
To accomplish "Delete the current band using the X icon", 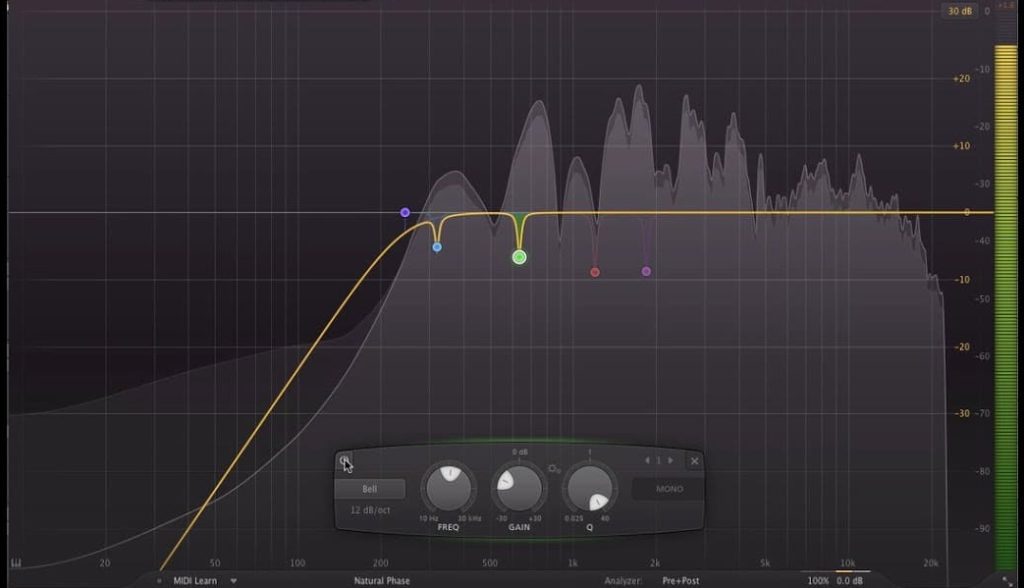I will [695, 461].
